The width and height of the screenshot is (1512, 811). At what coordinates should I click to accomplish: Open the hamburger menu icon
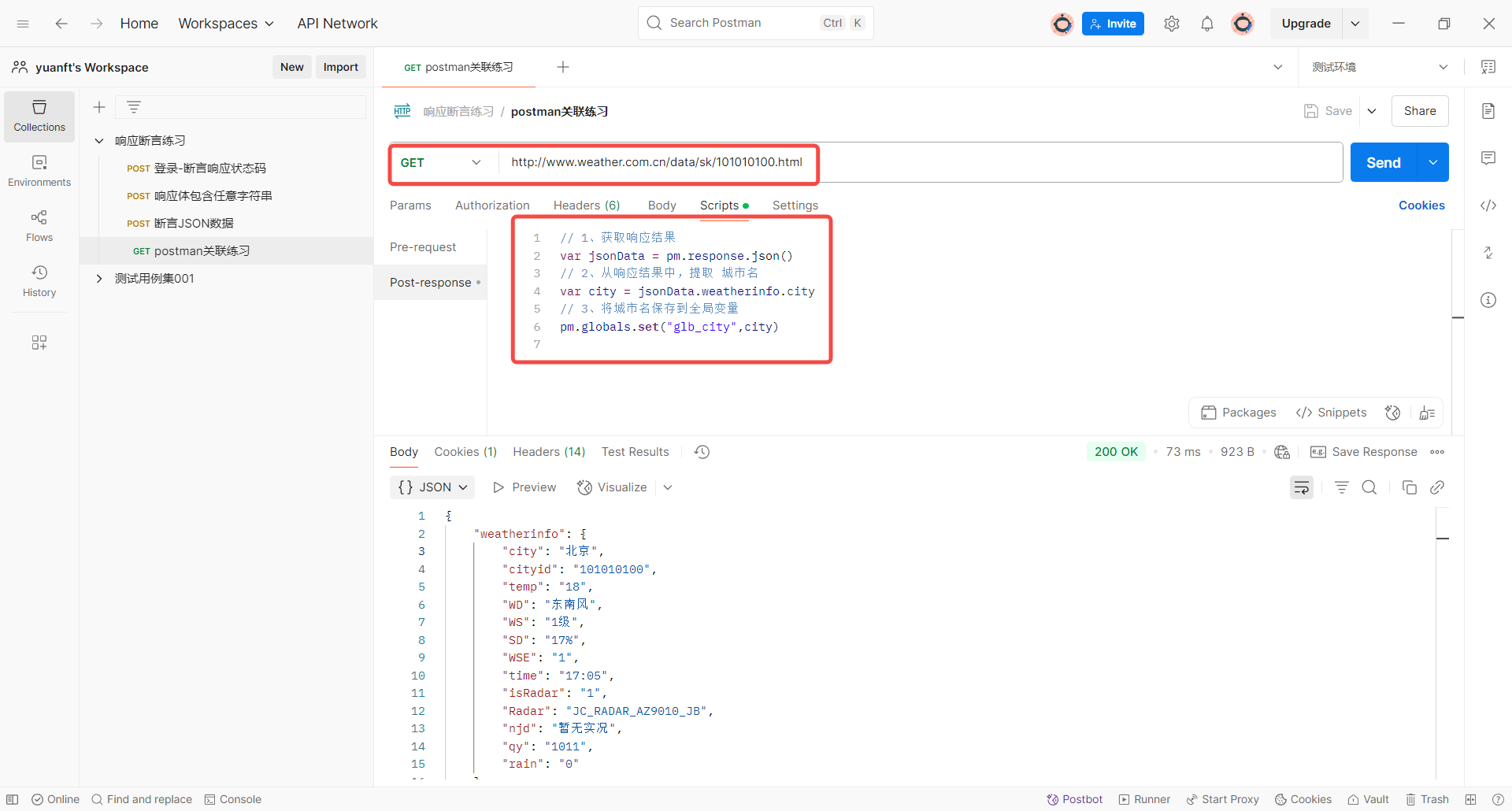[23, 24]
